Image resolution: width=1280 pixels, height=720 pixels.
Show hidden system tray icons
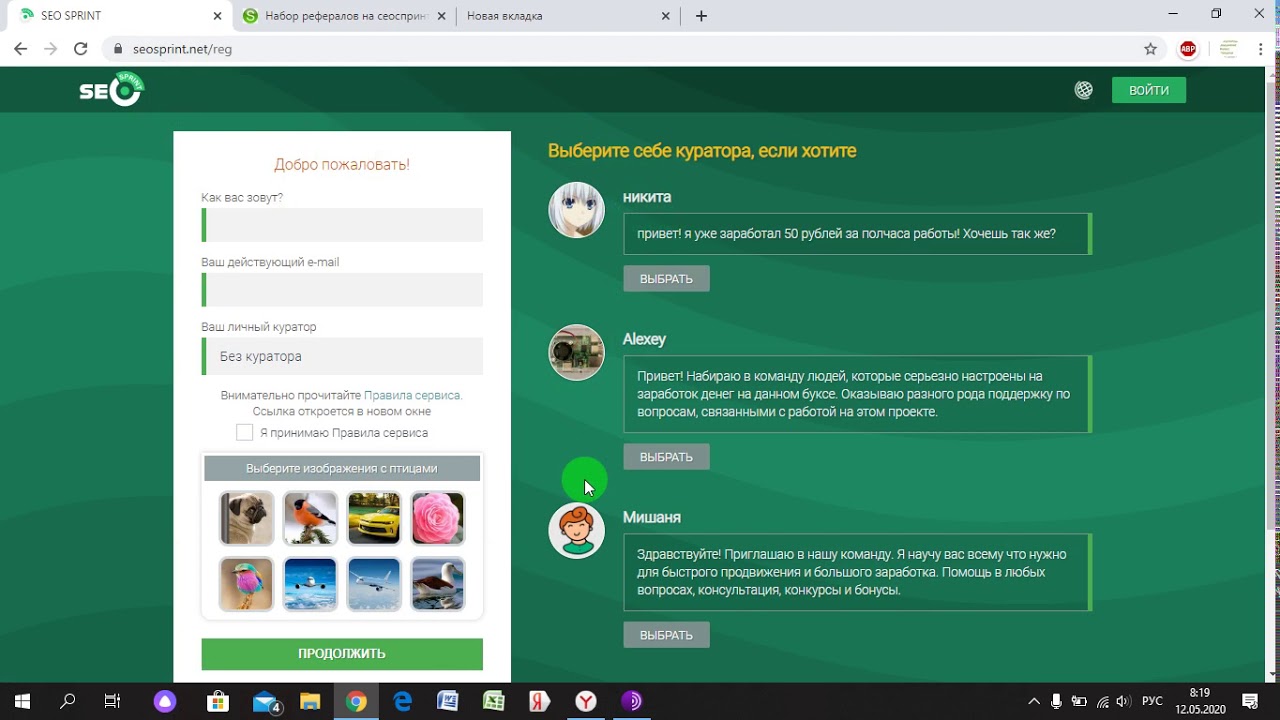point(1033,701)
